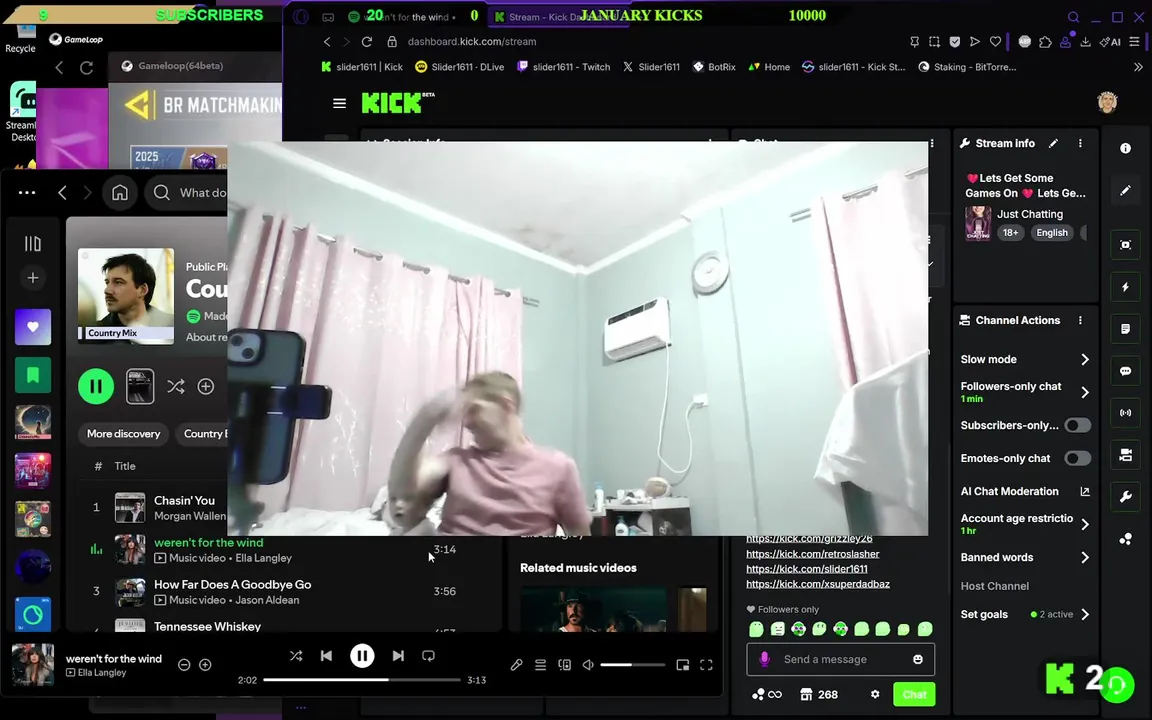Toggle repeat in Spotify bottom player
The width and height of the screenshot is (1152, 720).
coord(428,655)
